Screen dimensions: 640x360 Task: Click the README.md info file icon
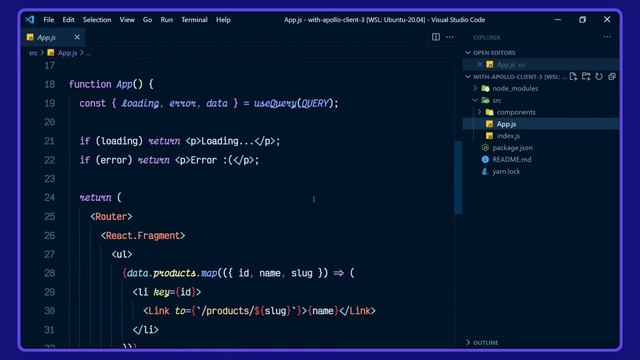click(x=485, y=160)
